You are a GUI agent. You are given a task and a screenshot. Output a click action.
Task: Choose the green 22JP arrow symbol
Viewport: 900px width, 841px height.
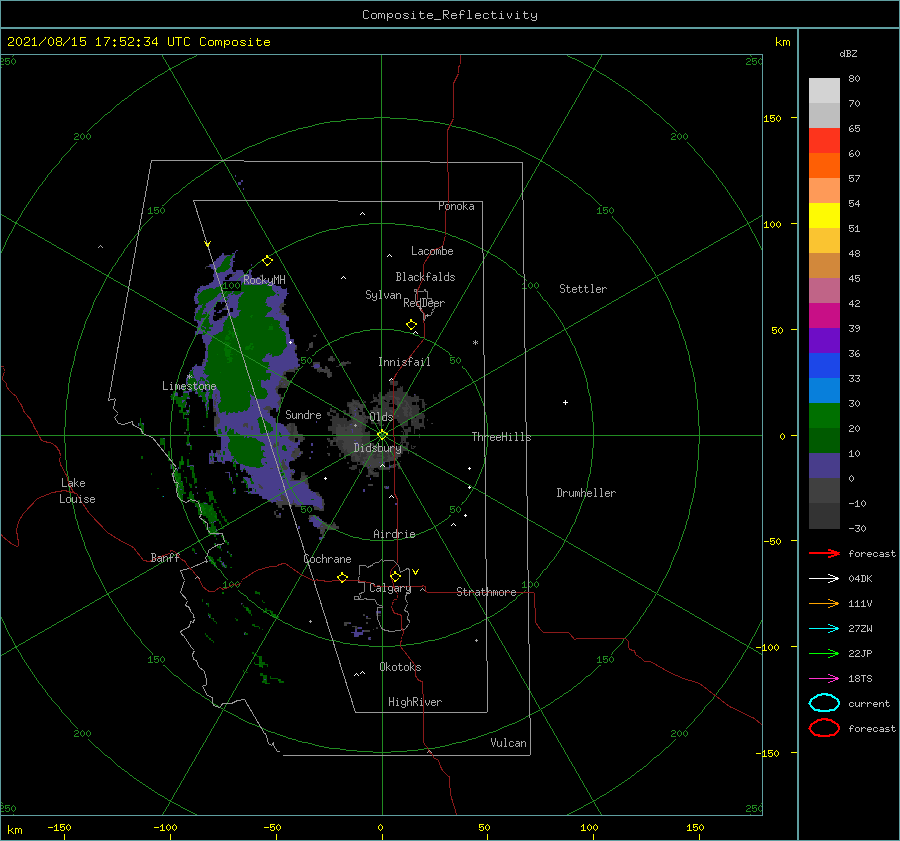(x=824, y=653)
